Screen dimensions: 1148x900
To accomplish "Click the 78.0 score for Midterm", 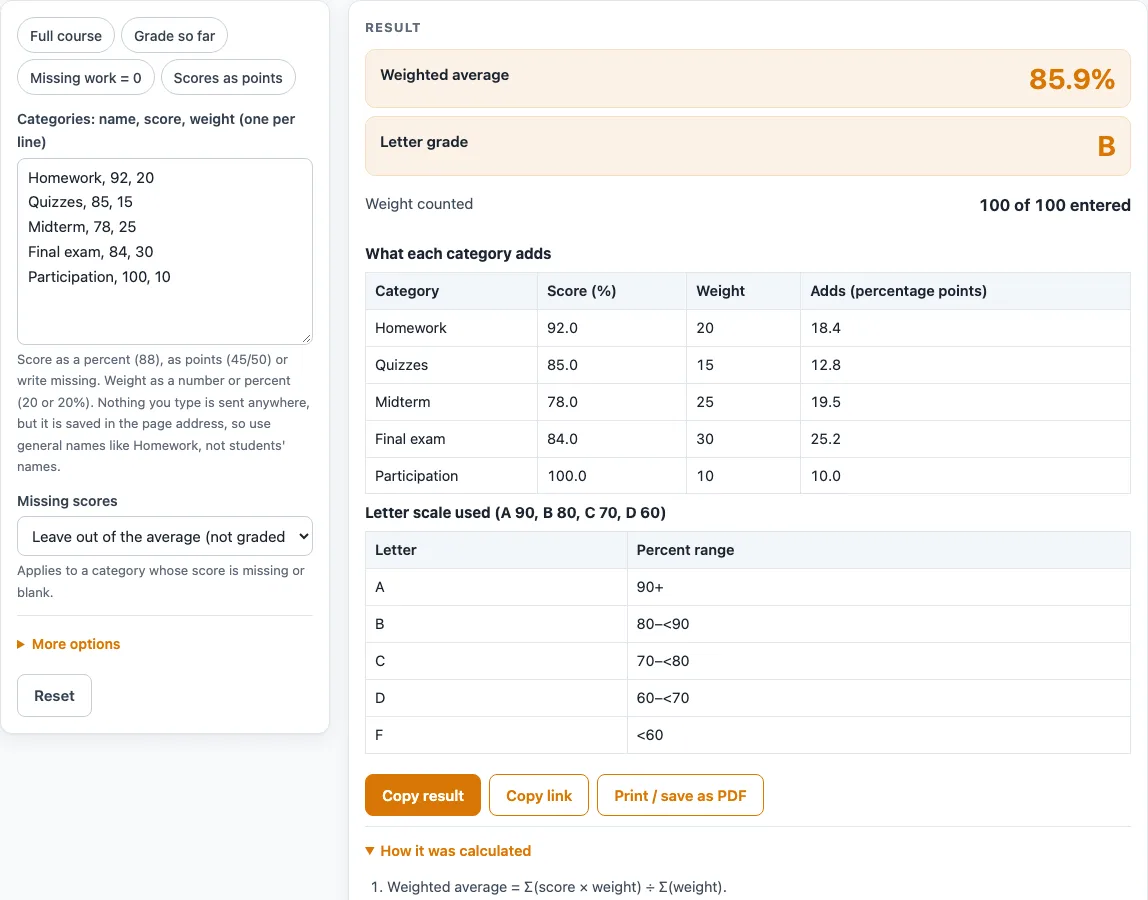I will [x=562, y=402].
